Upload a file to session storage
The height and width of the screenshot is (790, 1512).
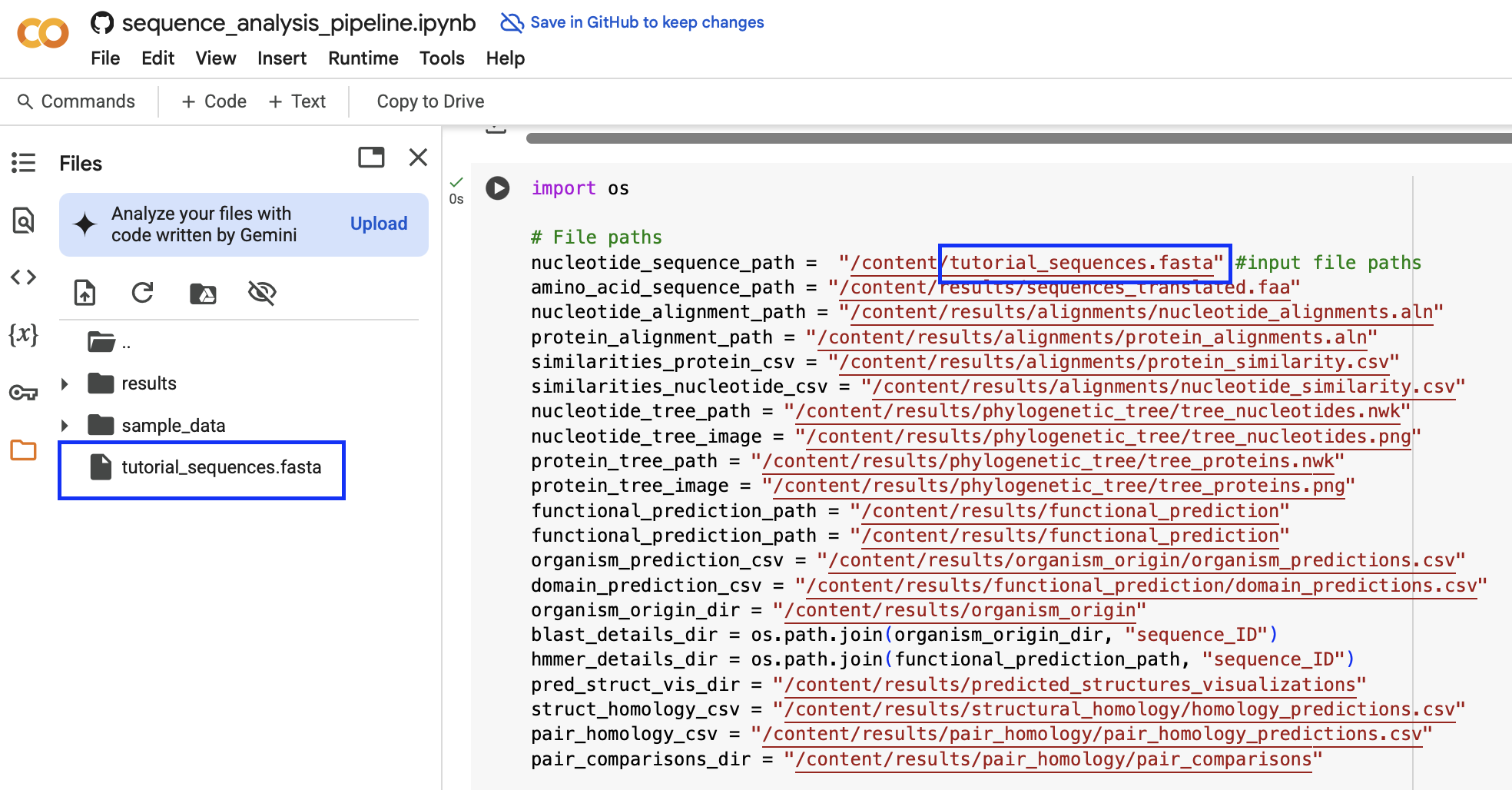85,293
